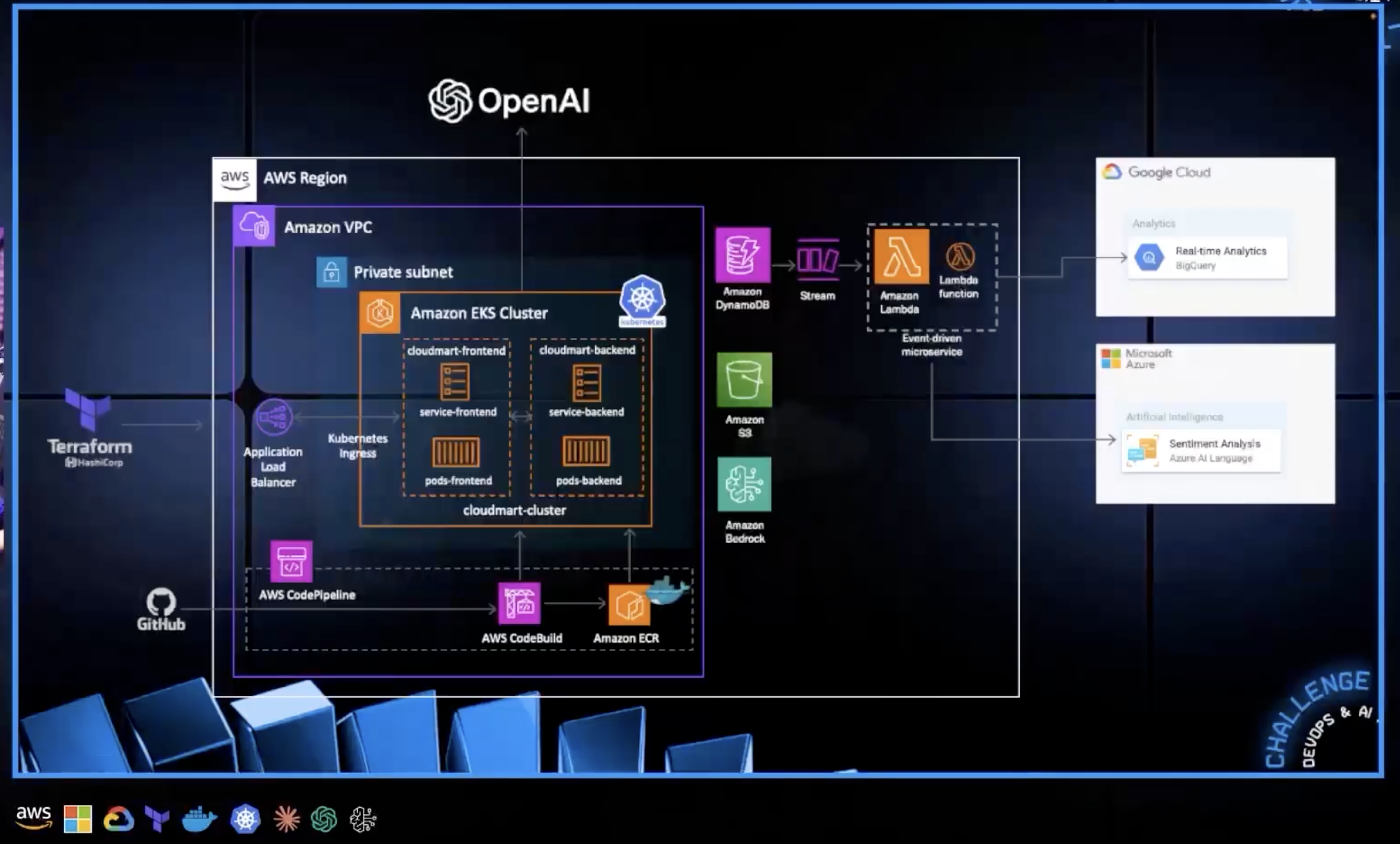This screenshot has width=1400, height=844.
Task: Click the orange Claude starburst logo in the logo strip
Action: tap(287, 819)
